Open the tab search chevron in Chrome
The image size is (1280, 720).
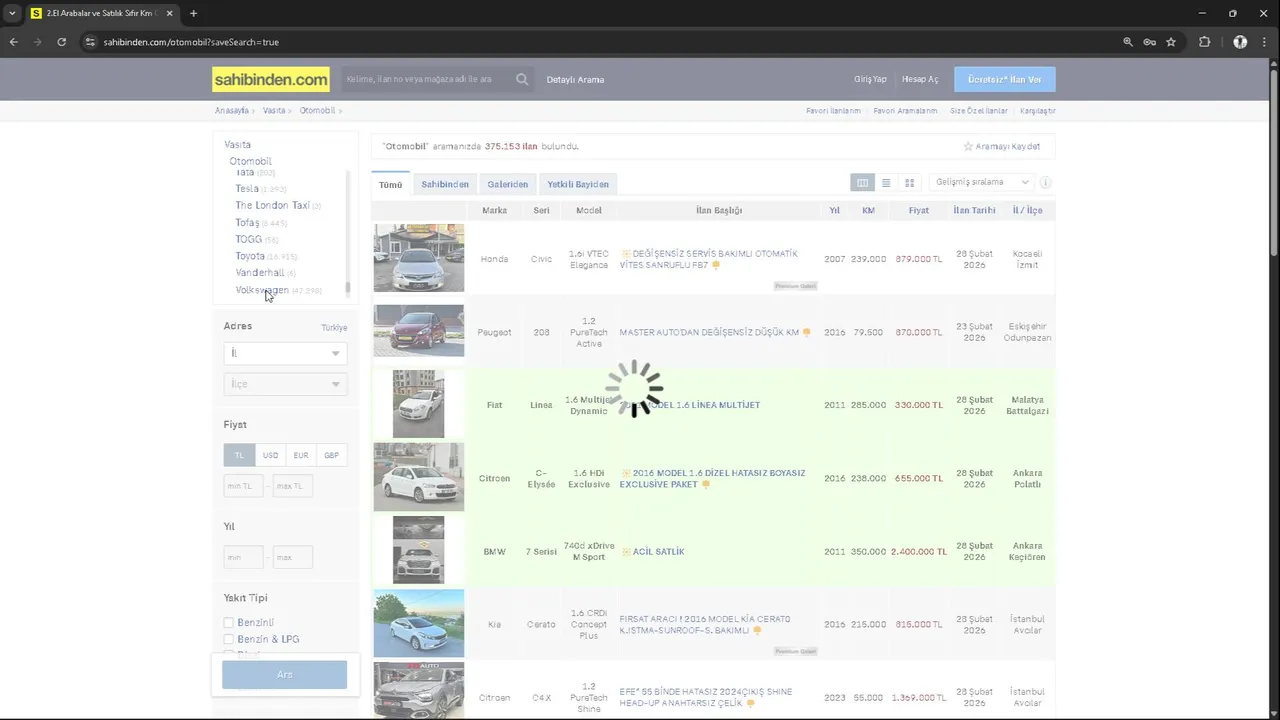(x=12, y=13)
